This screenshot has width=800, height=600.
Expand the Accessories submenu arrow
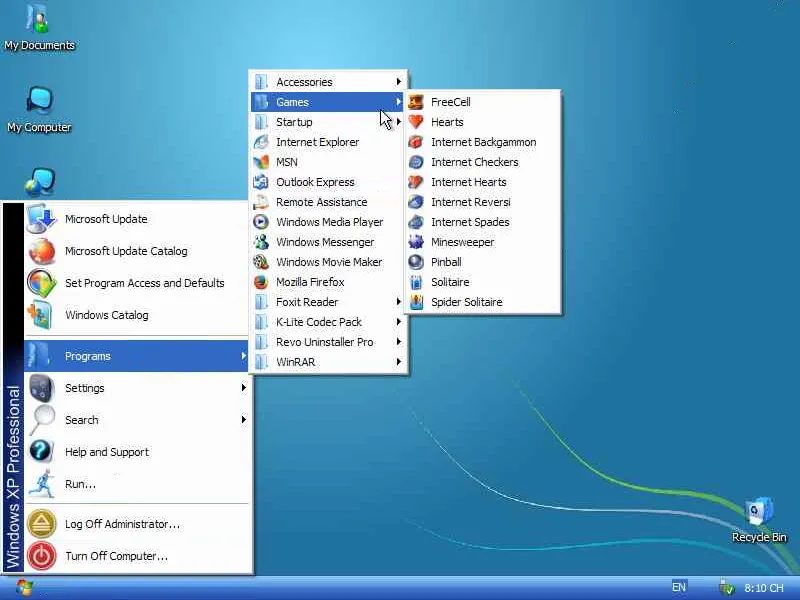398,82
